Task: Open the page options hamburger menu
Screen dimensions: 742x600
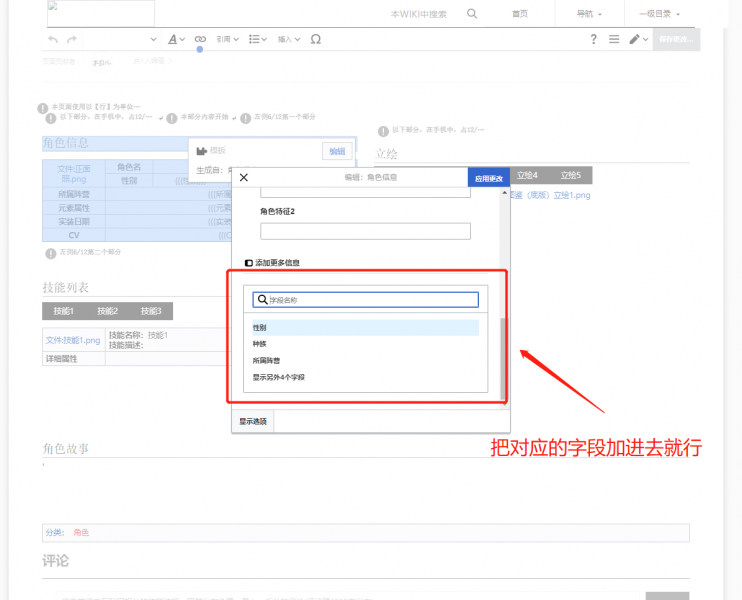Action: (614, 39)
